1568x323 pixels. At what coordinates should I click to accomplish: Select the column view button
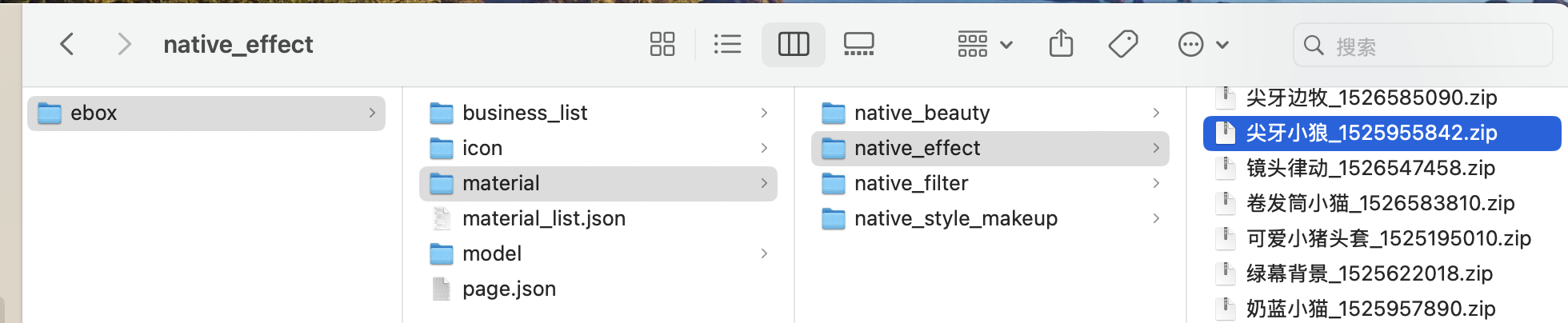point(793,44)
